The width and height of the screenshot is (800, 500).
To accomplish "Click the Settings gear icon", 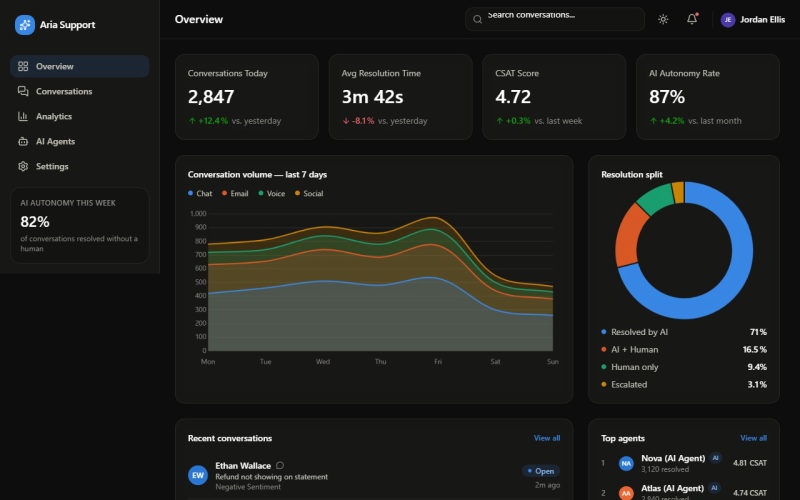I will pos(23,166).
